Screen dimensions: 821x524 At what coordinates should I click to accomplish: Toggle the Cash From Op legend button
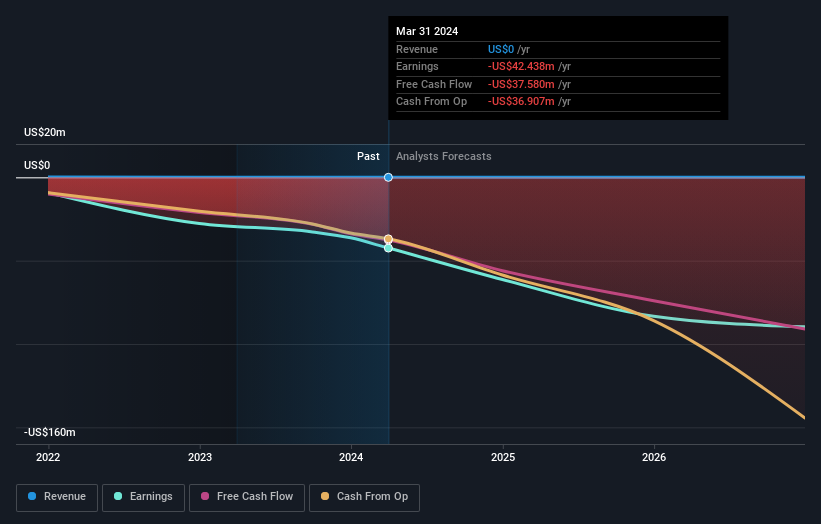[364, 497]
